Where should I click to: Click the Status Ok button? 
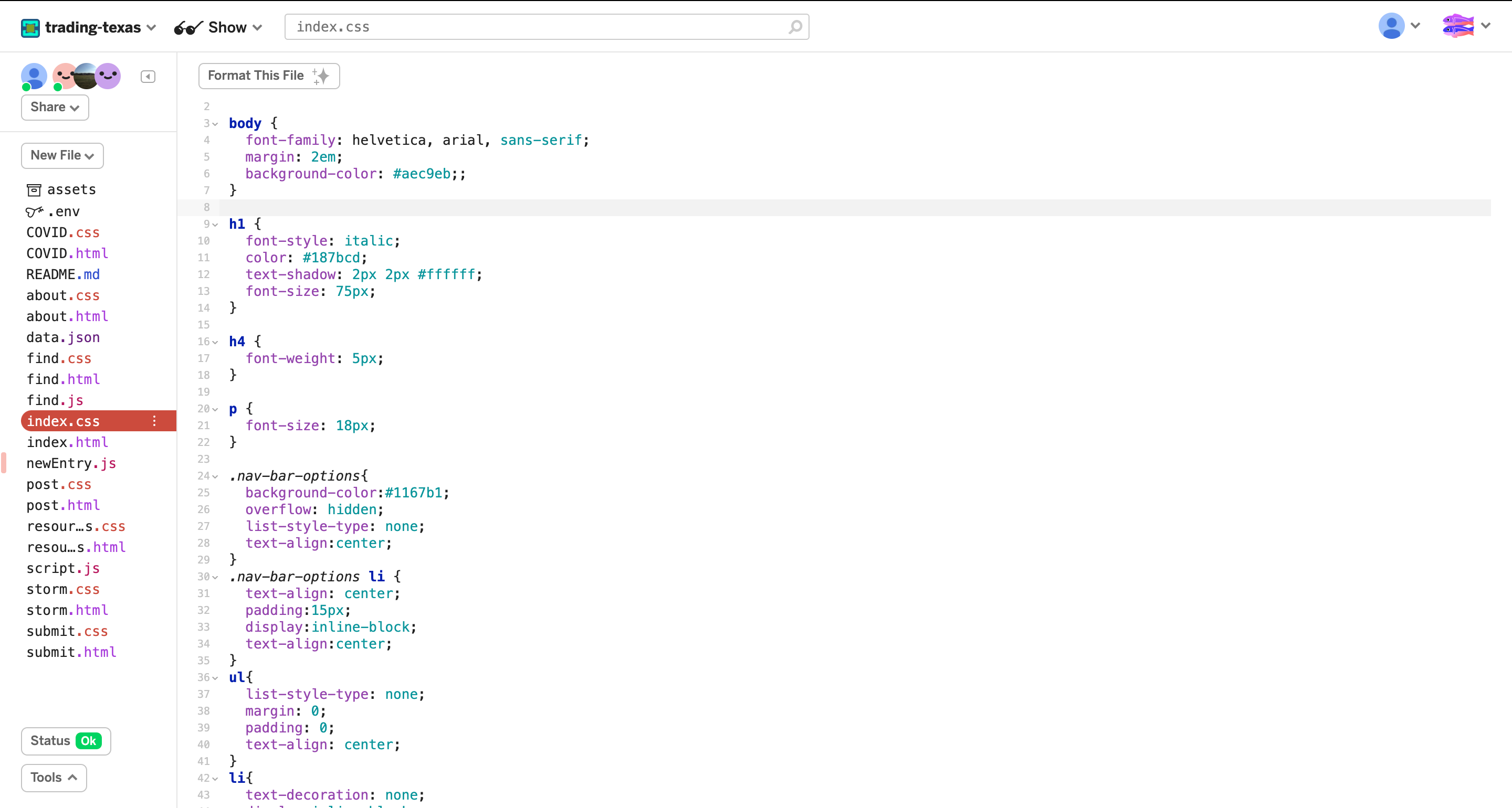point(66,741)
